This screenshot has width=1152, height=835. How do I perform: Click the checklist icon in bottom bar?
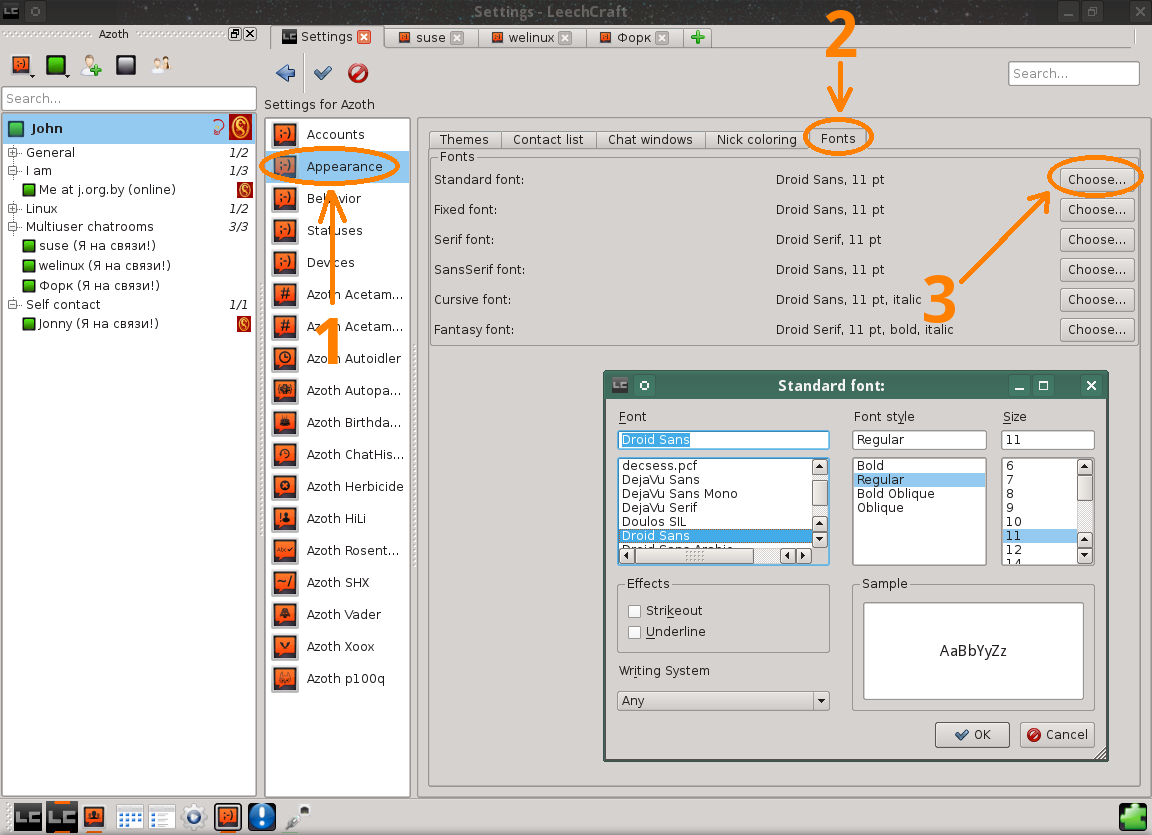pos(161,817)
